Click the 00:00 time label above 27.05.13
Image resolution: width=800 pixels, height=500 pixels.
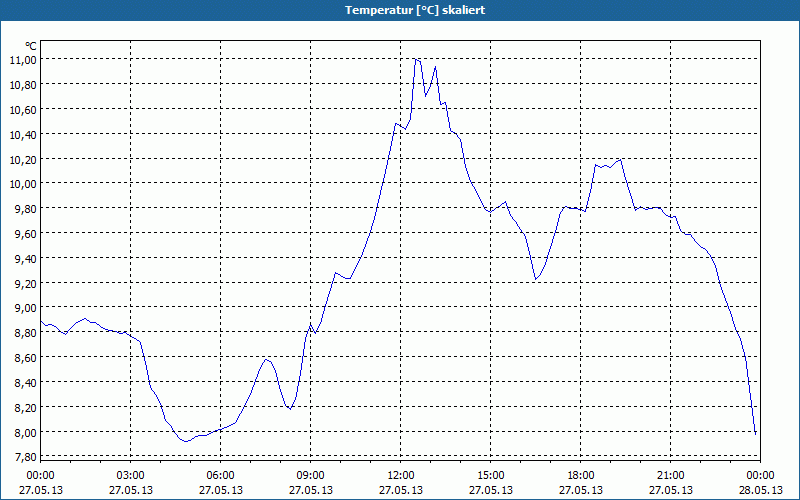[x=40, y=476]
